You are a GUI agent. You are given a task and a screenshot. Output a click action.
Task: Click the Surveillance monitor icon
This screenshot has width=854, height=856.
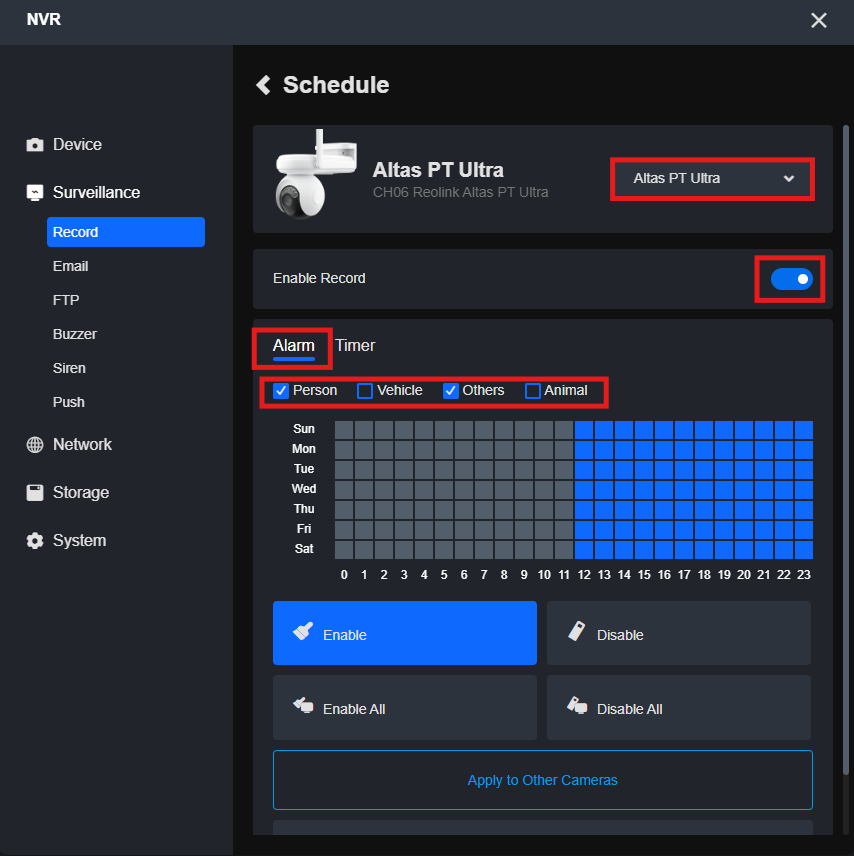pos(35,193)
